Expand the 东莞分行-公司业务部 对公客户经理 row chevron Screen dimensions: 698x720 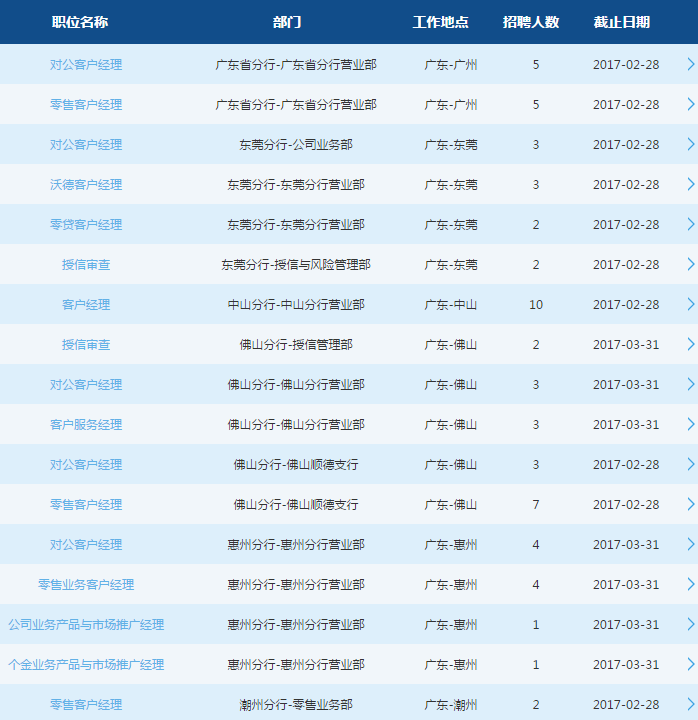click(690, 144)
